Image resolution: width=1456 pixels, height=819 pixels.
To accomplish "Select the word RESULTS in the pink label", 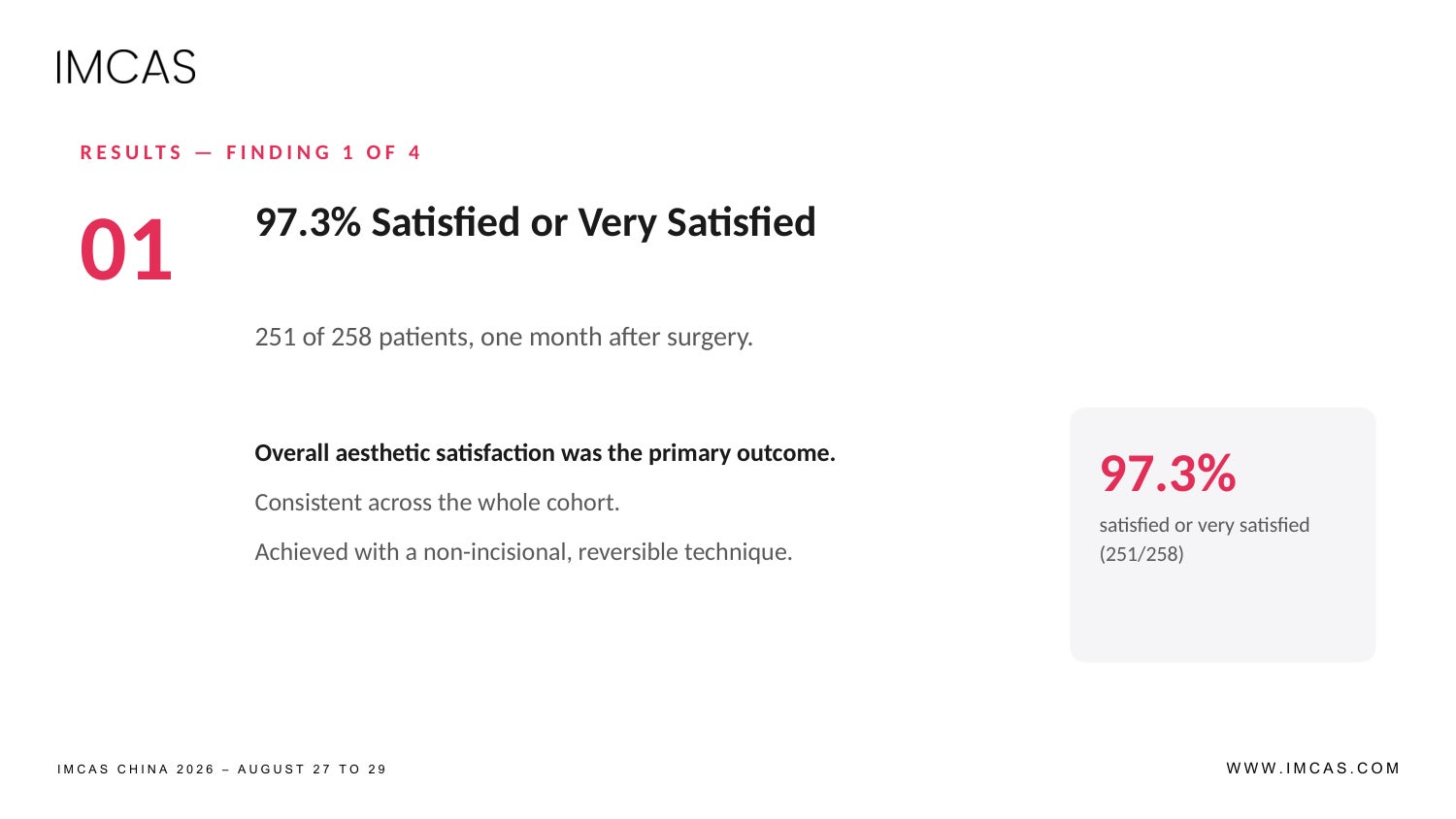I will point(131,152).
